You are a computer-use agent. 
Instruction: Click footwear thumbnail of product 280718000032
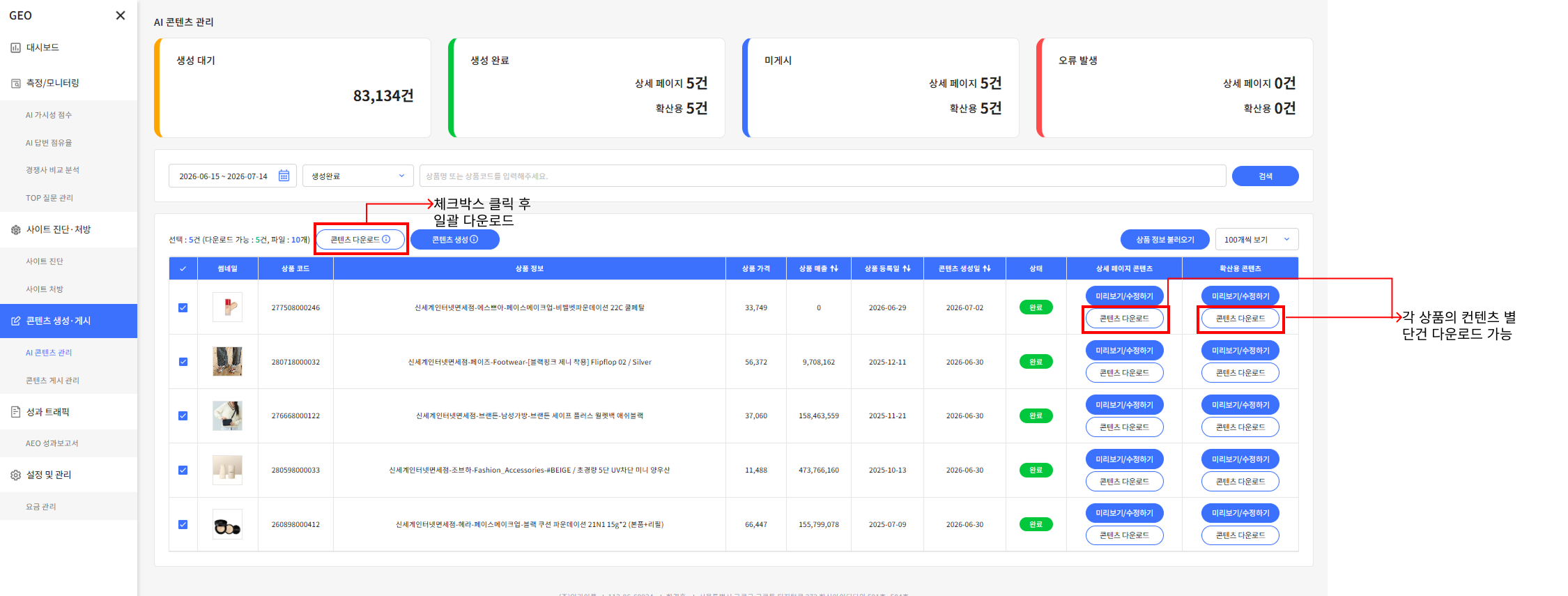pyautogui.click(x=227, y=361)
